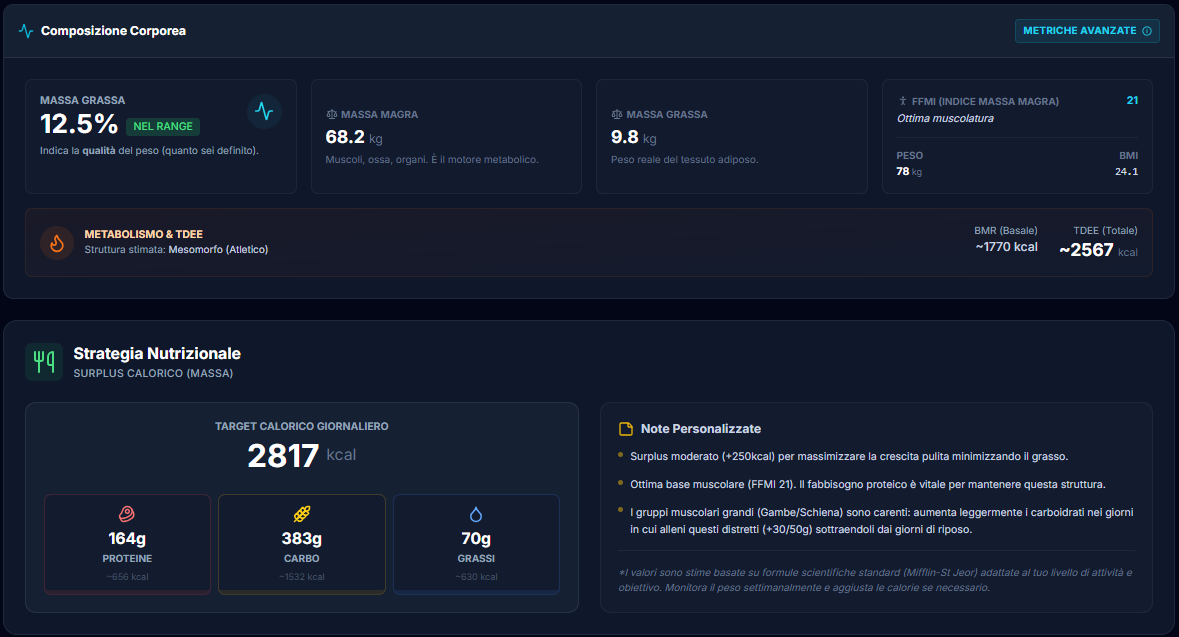Click the scale icon next to Massa Magra

click(x=332, y=114)
